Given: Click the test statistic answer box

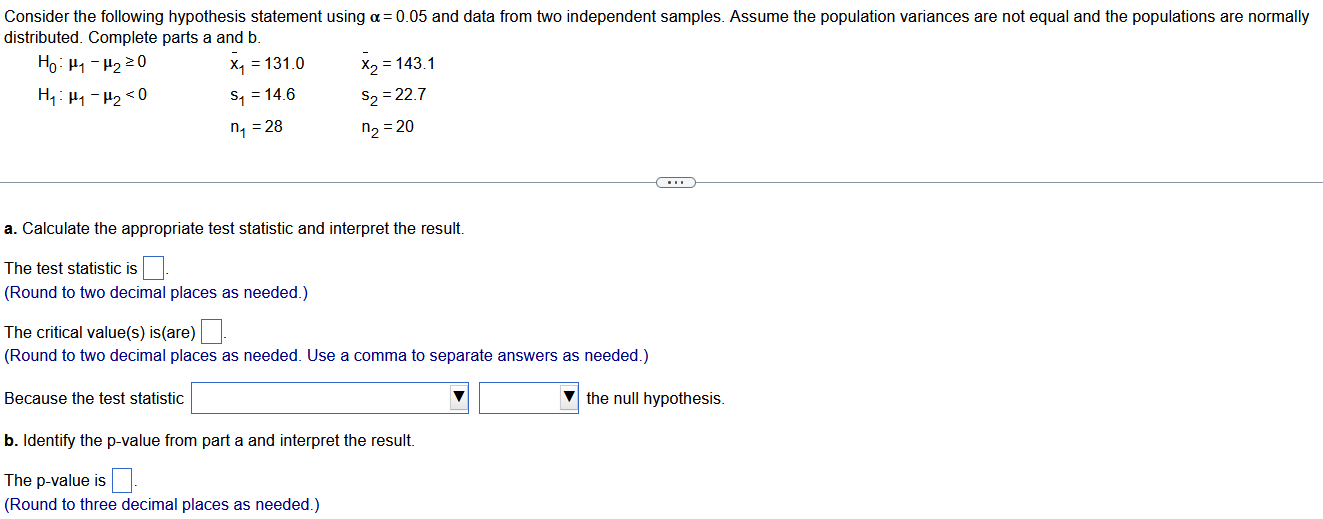Looking at the screenshot, I should click(x=154, y=268).
